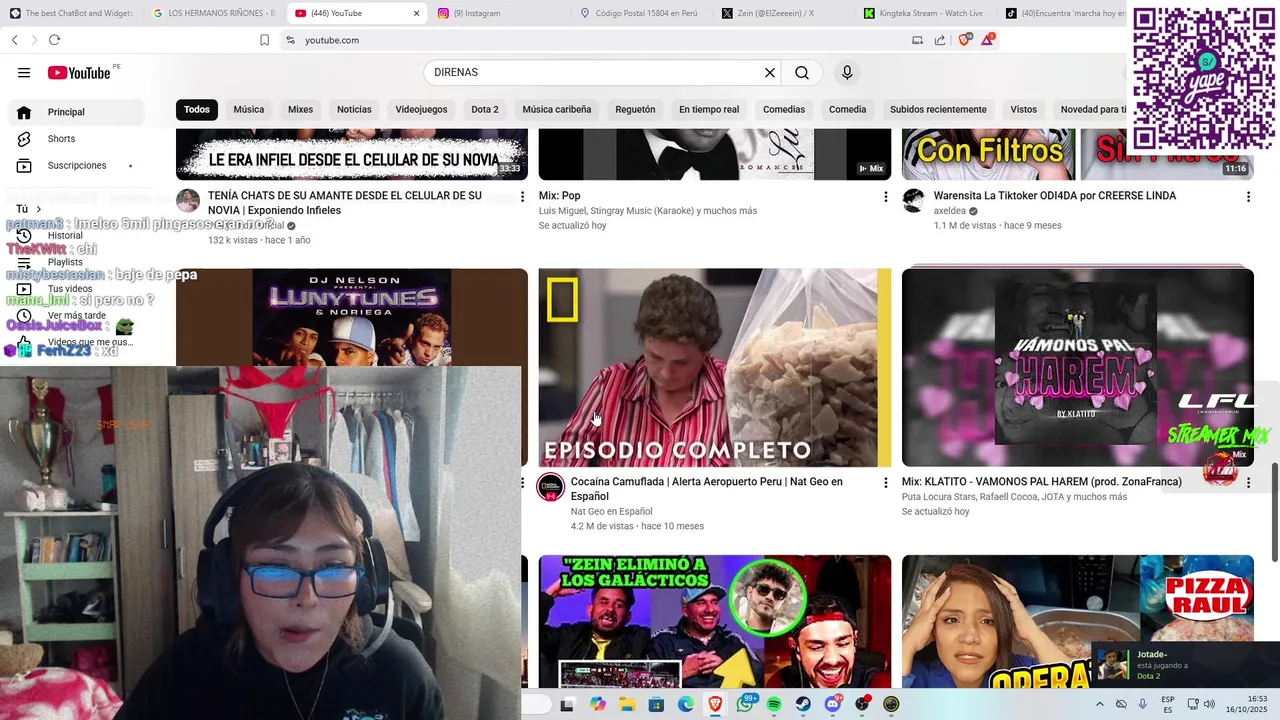
Task: Open WhatsApp from the taskbar
Action: (745, 704)
